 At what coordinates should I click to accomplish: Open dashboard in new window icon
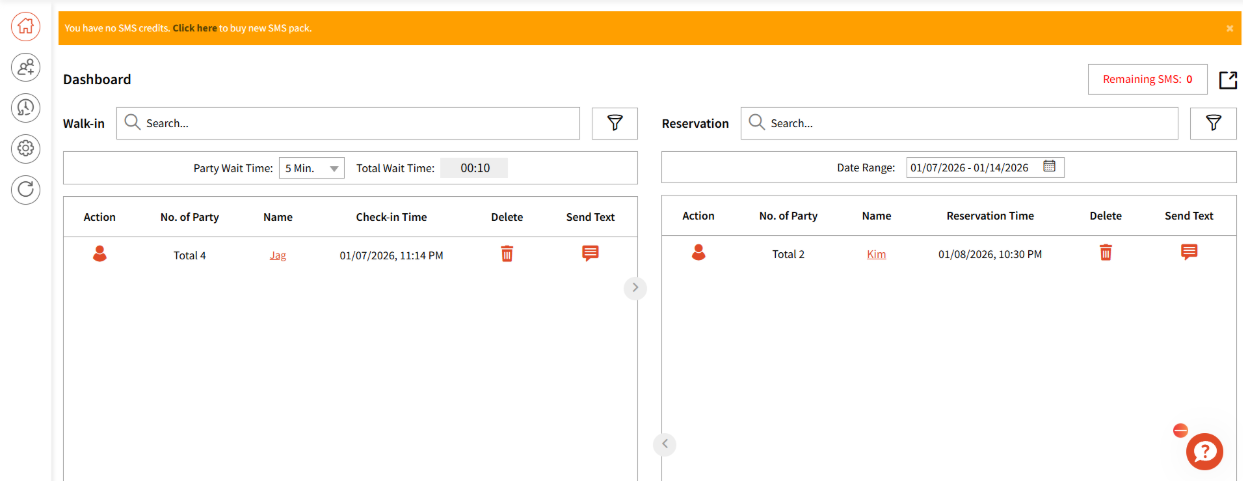tap(1227, 80)
